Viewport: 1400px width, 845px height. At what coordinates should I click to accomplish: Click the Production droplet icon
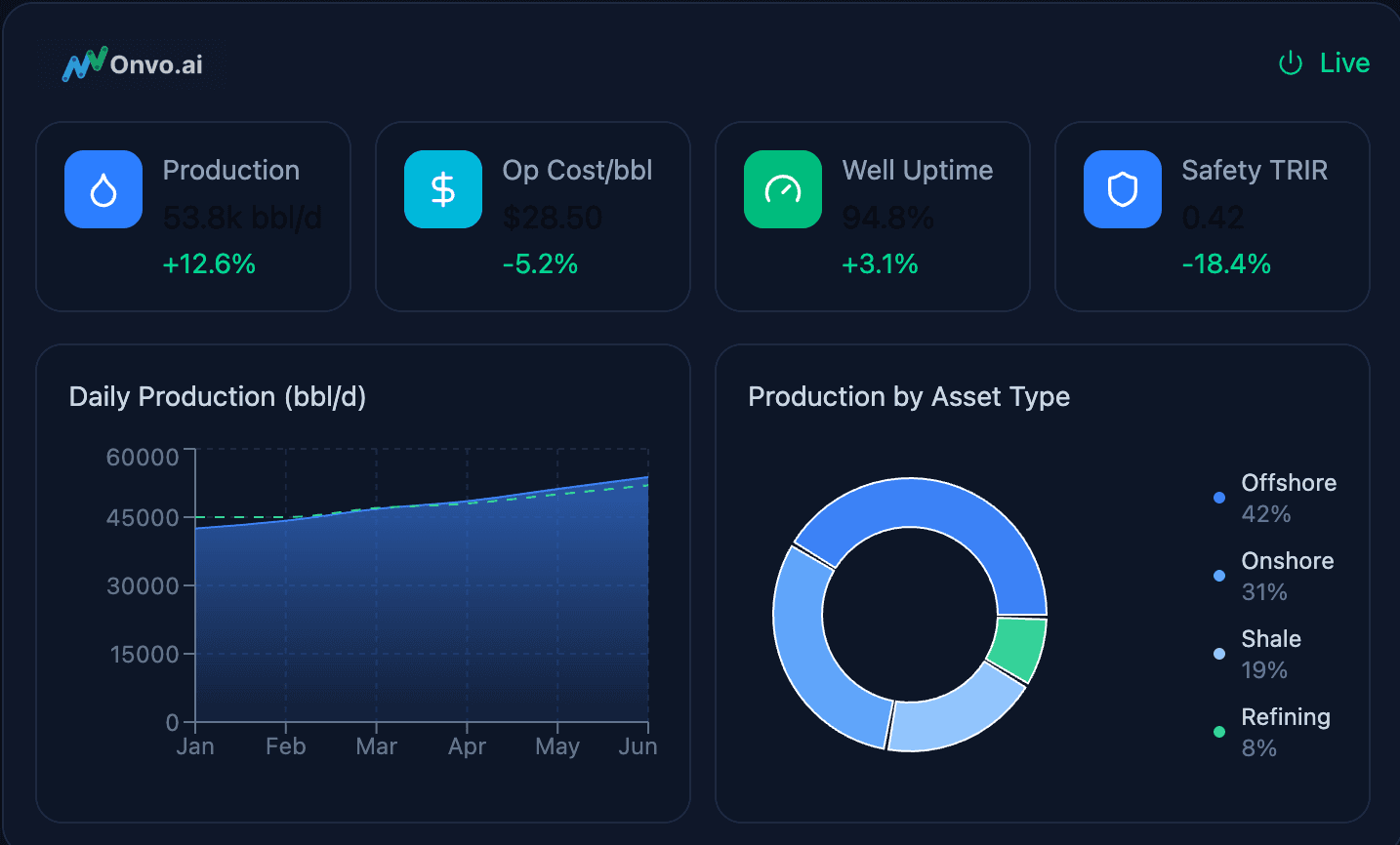coord(103,189)
